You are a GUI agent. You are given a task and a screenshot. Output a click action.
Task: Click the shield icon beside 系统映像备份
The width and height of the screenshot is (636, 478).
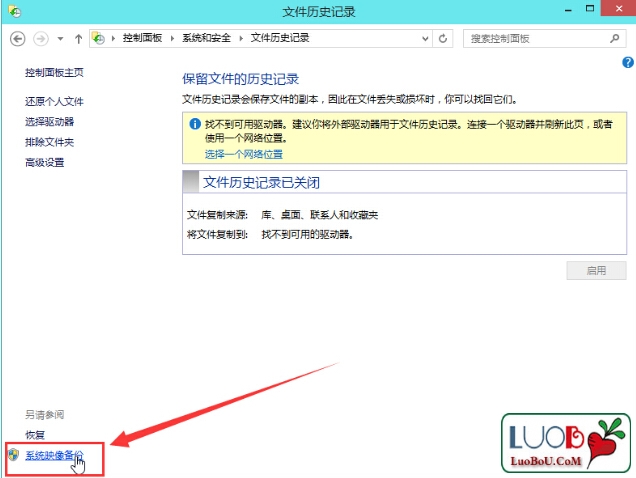13,455
